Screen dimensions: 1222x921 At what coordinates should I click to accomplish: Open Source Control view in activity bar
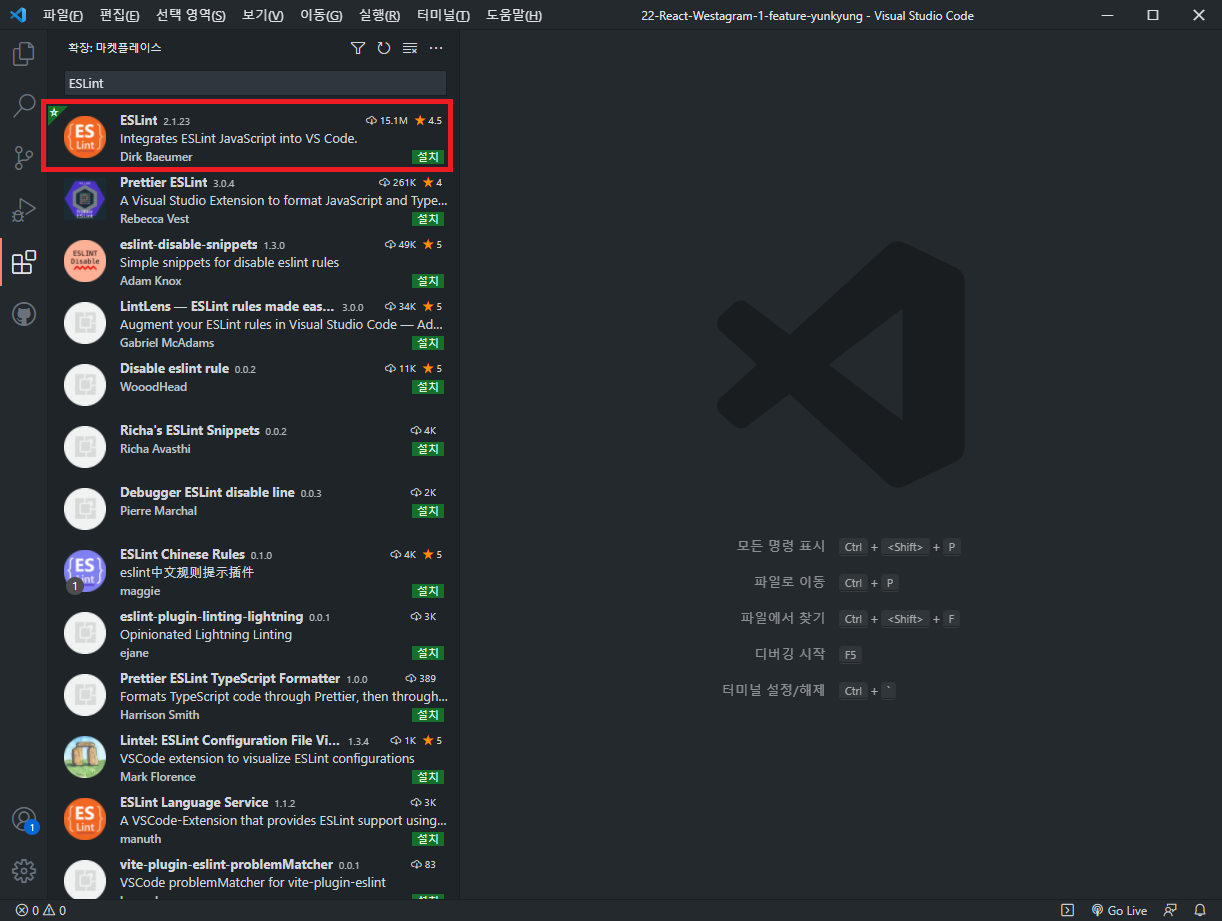[x=23, y=158]
